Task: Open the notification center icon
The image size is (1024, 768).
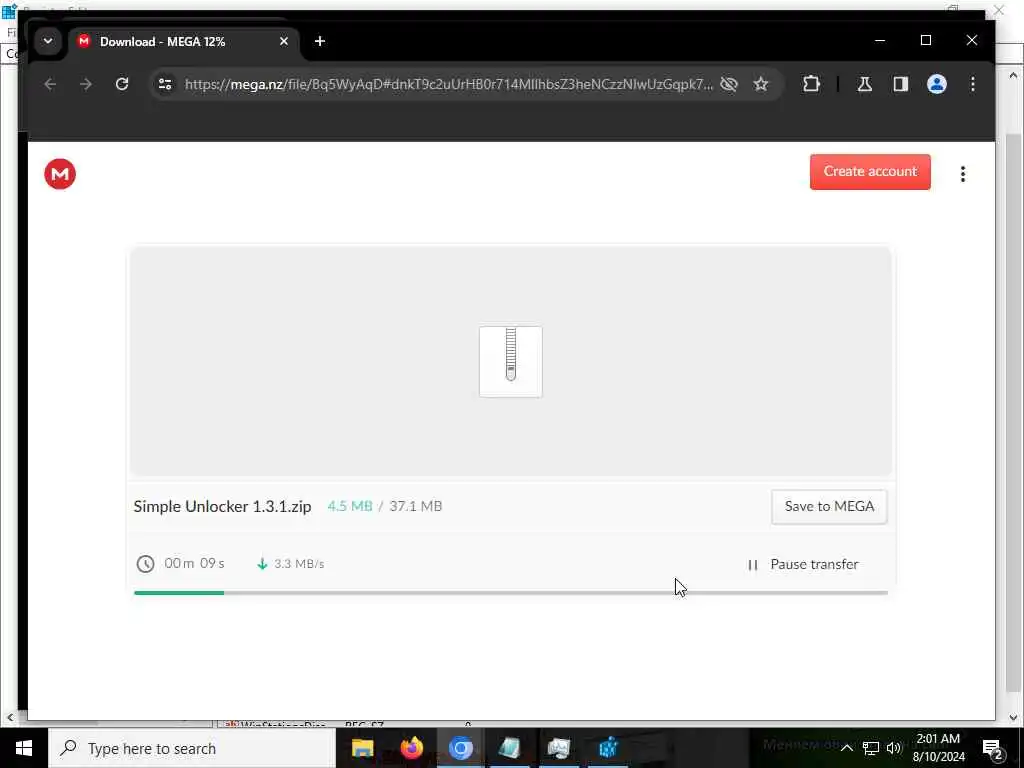Action: [x=992, y=748]
